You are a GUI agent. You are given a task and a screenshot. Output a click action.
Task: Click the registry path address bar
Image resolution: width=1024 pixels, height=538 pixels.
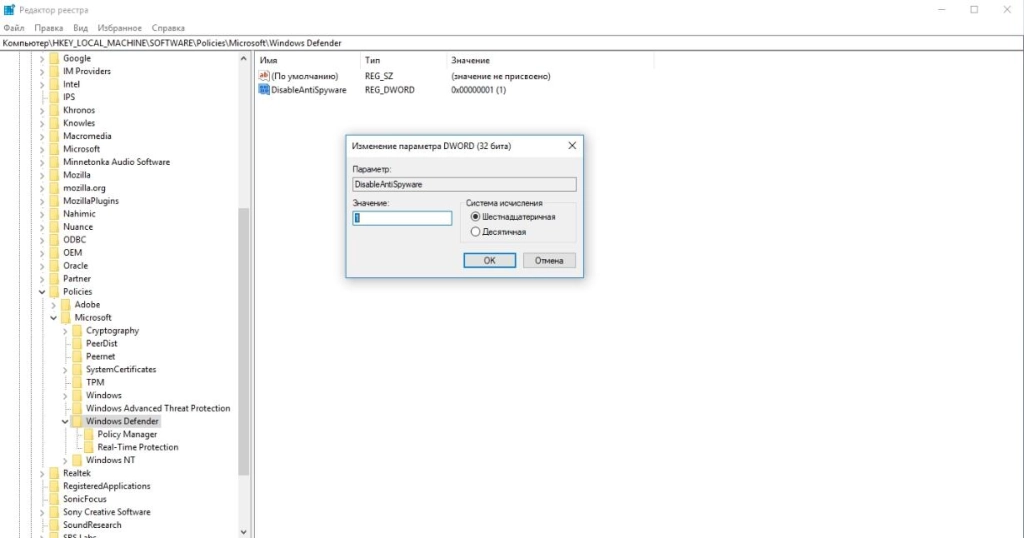[x=512, y=43]
